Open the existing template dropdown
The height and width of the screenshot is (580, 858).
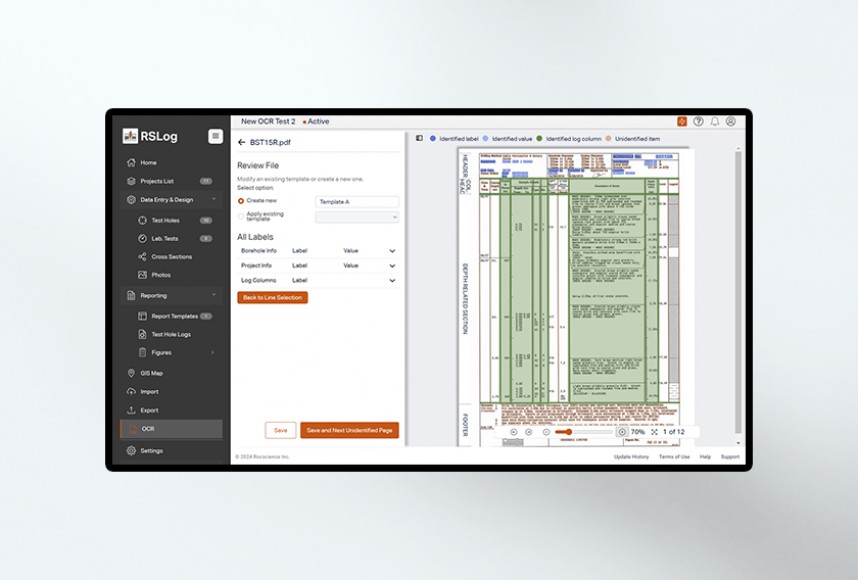pos(357,216)
